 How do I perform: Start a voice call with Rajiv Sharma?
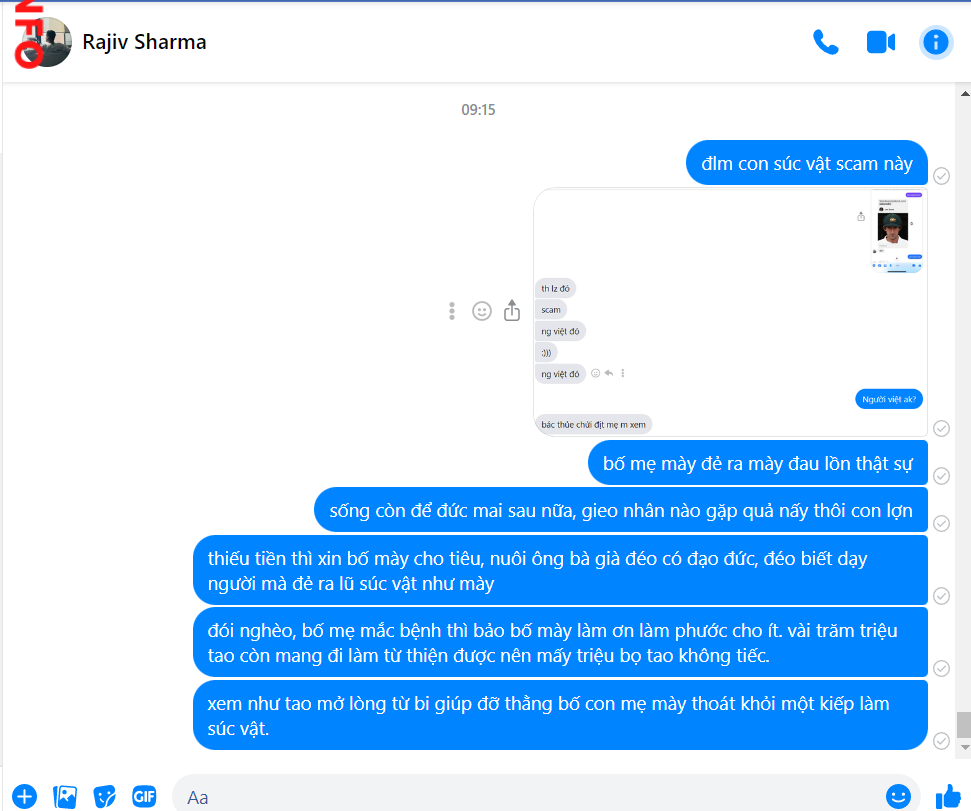(x=825, y=42)
